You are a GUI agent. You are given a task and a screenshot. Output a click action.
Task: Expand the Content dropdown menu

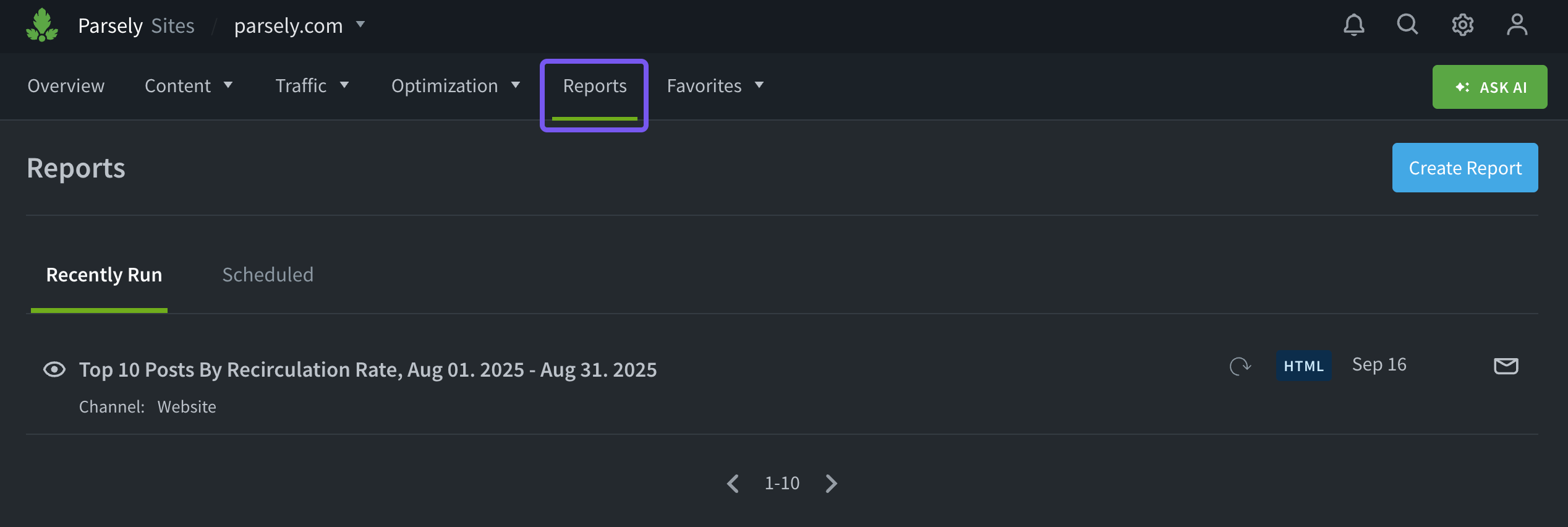tap(188, 86)
